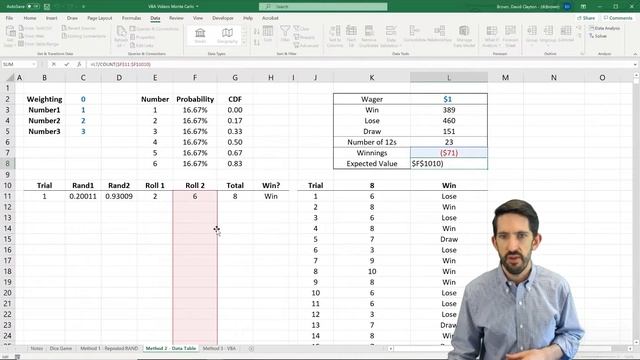
Task: Open the File menu
Action: [9, 18]
